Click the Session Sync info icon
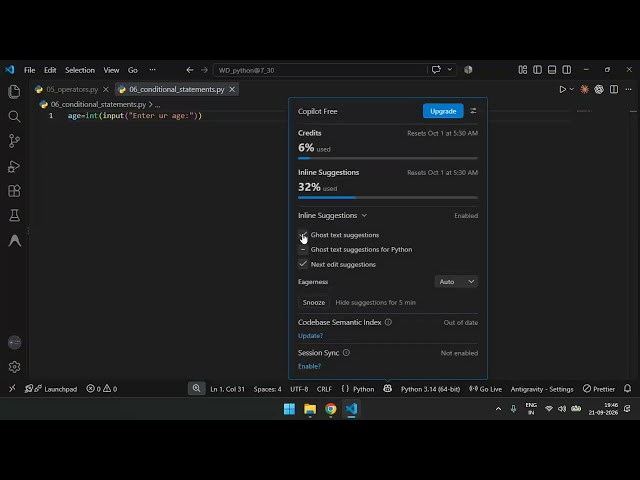640x480 pixels. pyautogui.click(x=346, y=353)
